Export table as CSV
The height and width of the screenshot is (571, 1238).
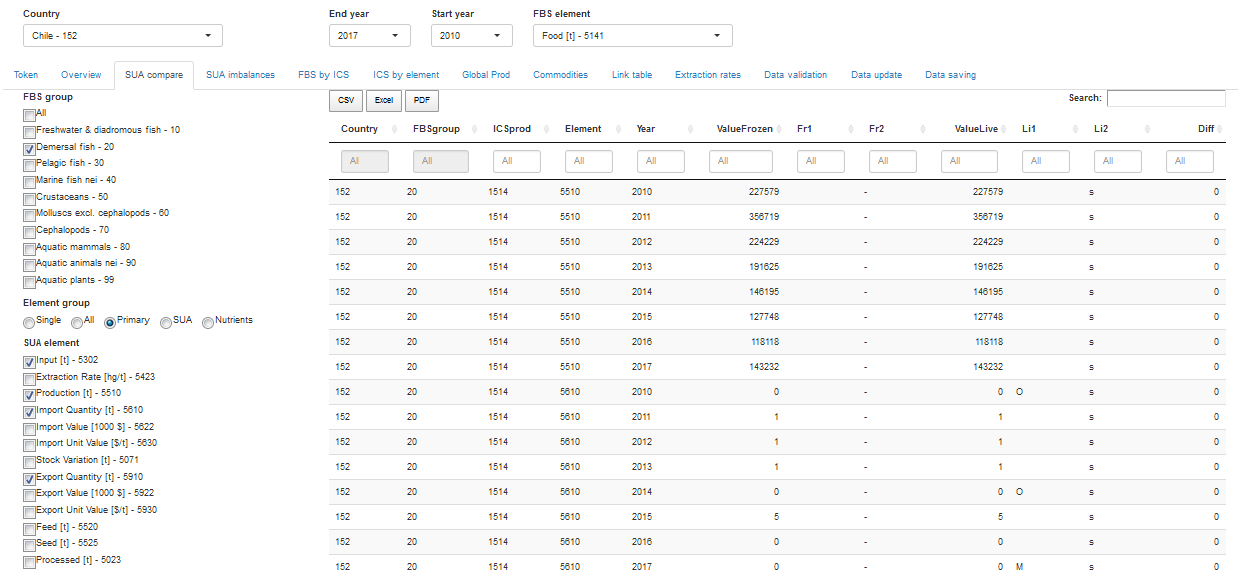(346, 101)
